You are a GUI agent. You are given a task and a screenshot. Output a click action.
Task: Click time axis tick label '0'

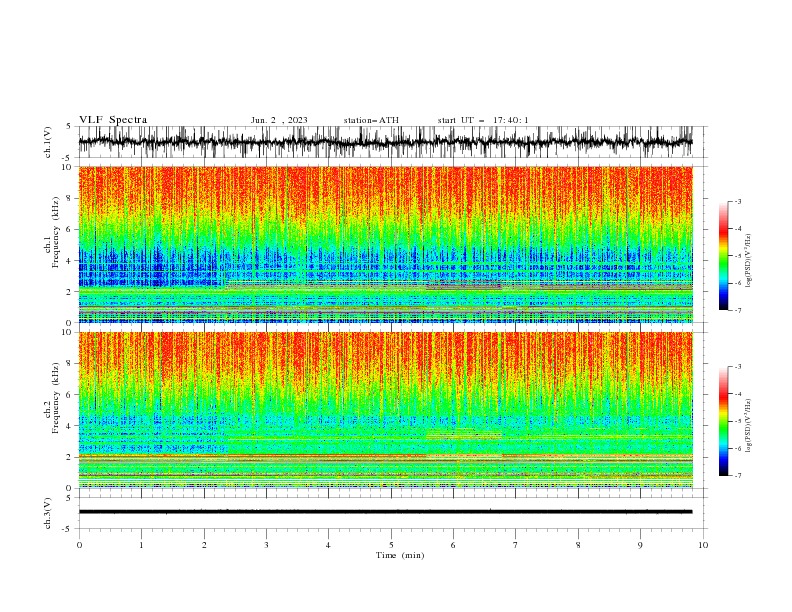point(79,545)
